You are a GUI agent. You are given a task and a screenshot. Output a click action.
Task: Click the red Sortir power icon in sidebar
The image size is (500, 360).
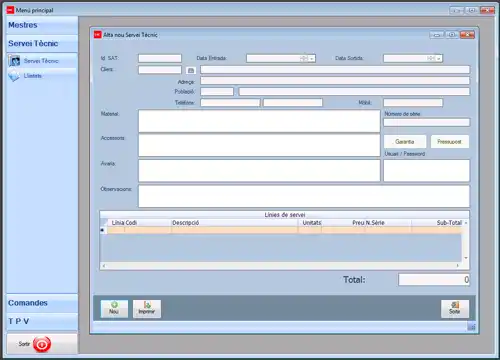(x=42, y=344)
